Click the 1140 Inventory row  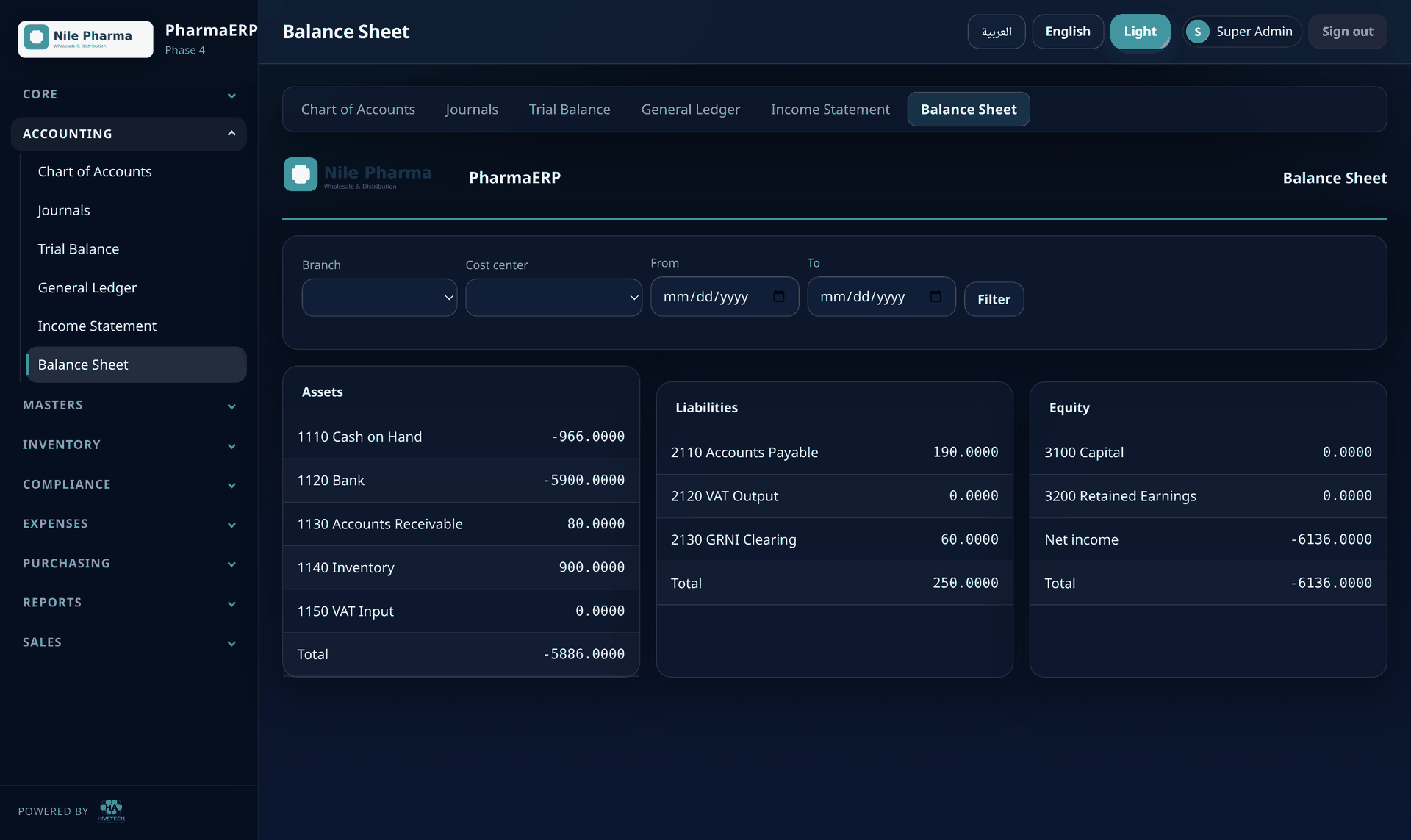tap(461, 567)
